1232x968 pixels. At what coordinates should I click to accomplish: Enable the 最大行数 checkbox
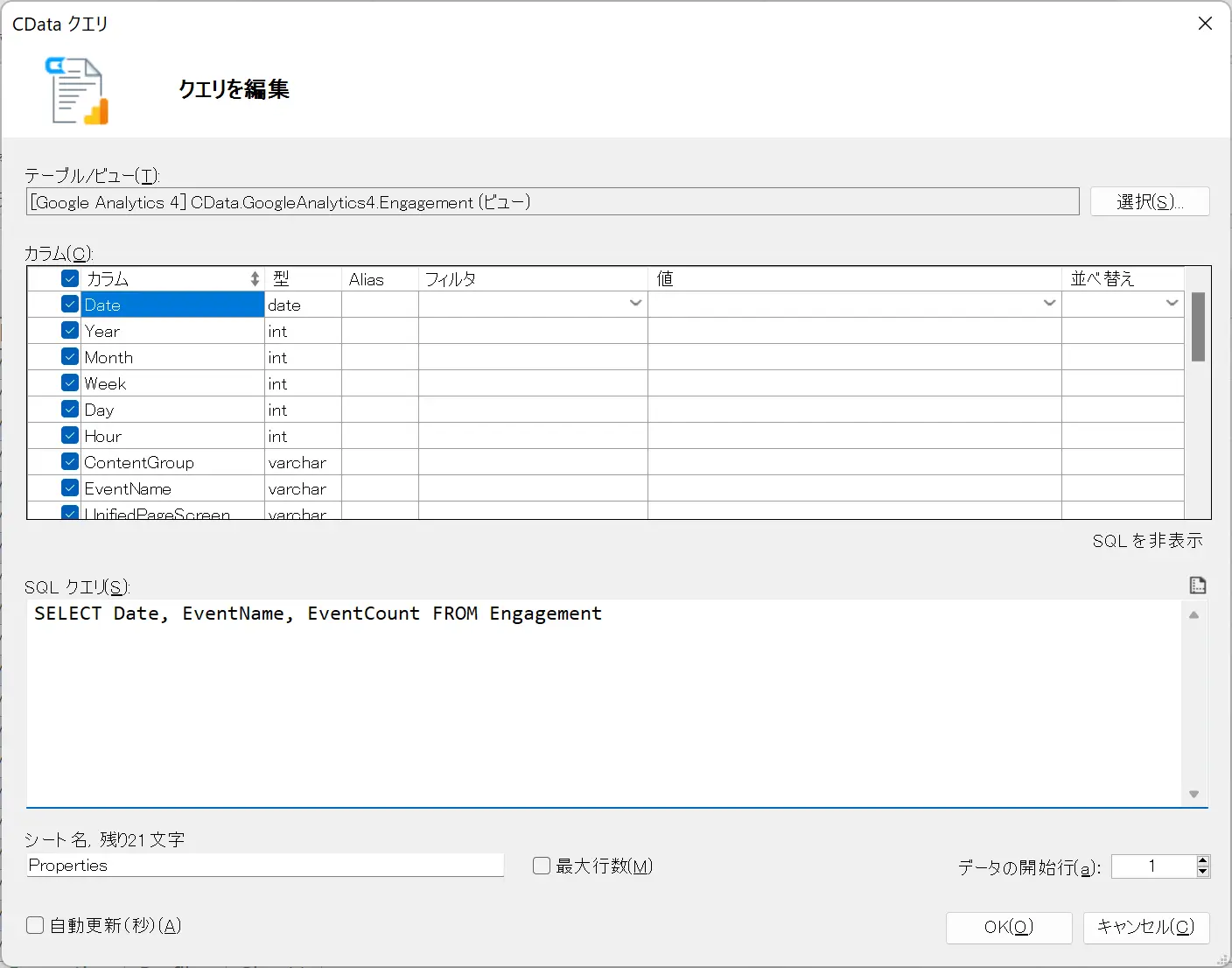point(542,866)
